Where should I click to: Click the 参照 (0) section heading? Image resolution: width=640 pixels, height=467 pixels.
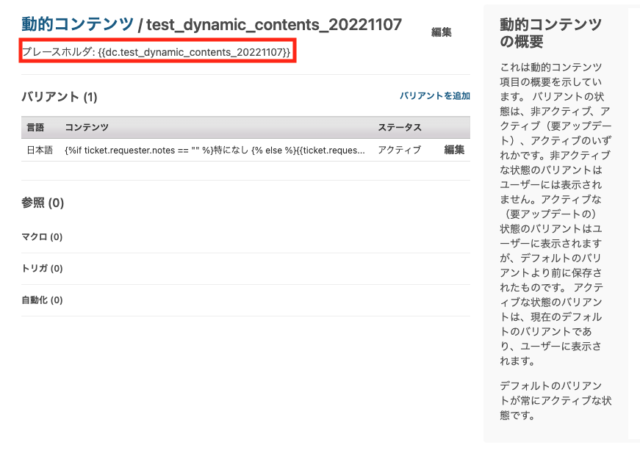point(42,203)
